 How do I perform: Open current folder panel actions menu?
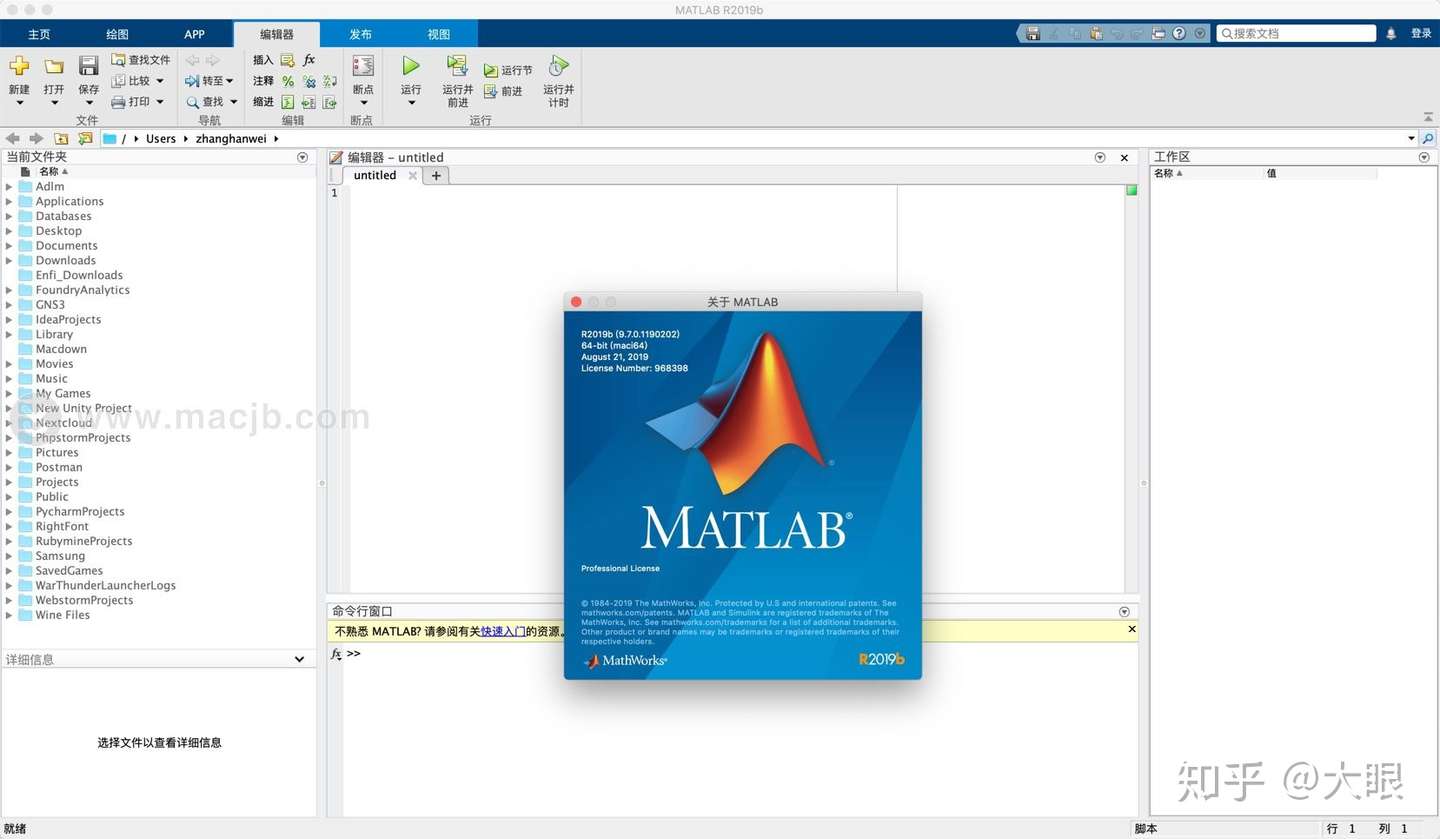tap(303, 157)
